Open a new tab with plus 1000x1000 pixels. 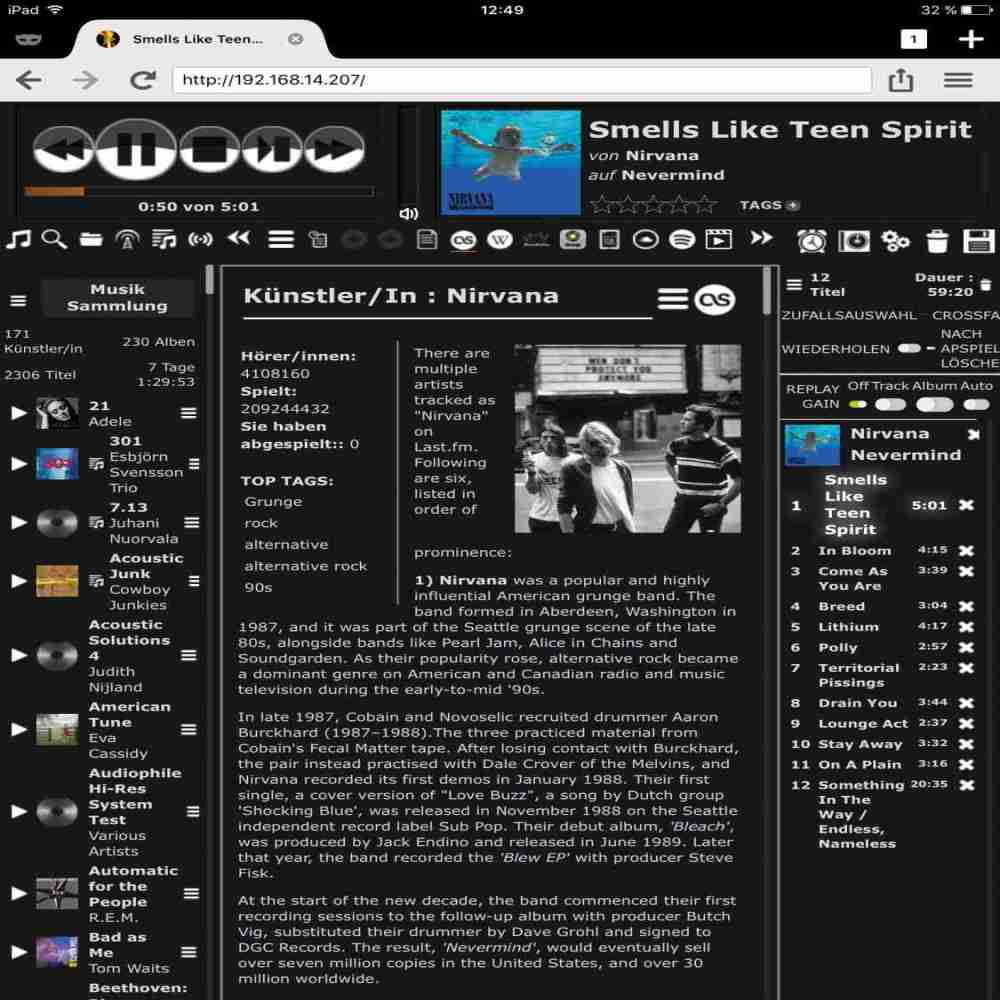coord(971,40)
